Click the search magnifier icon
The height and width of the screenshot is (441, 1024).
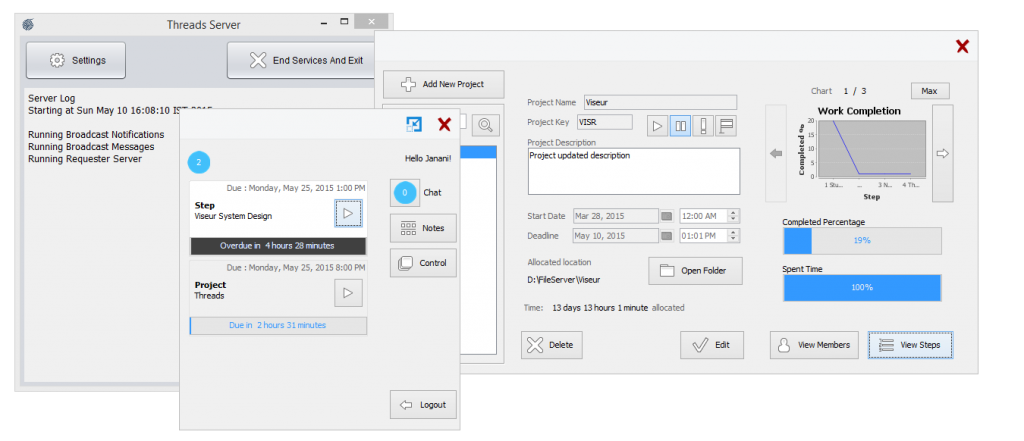tap(485, 125)
